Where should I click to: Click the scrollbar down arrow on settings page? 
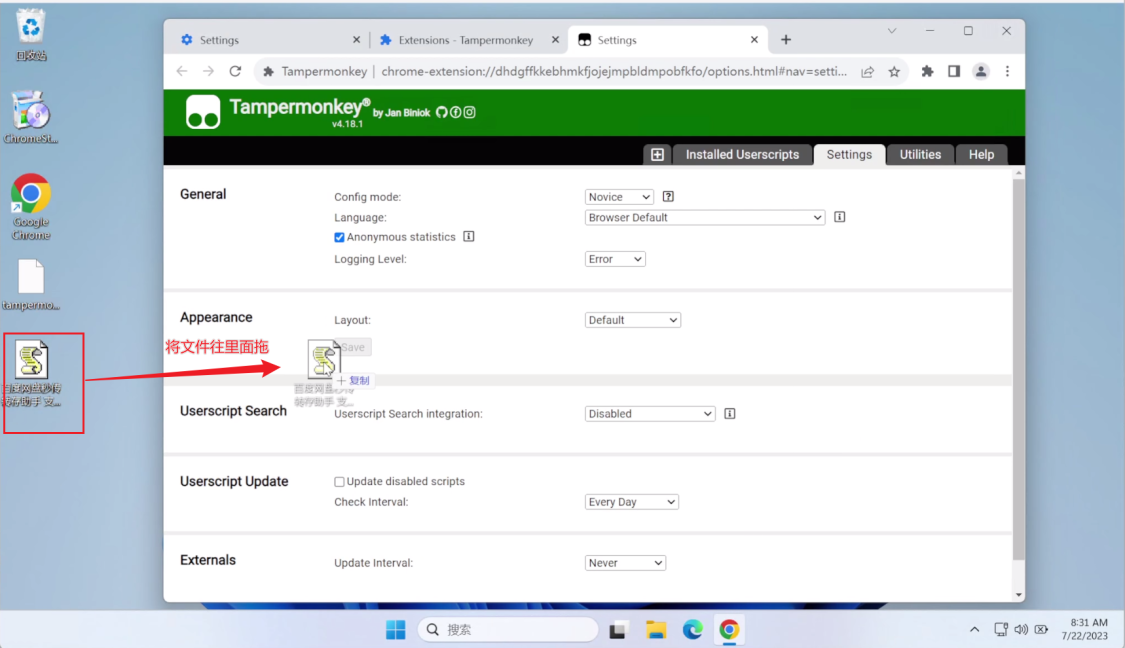(x=1018, y=595)
